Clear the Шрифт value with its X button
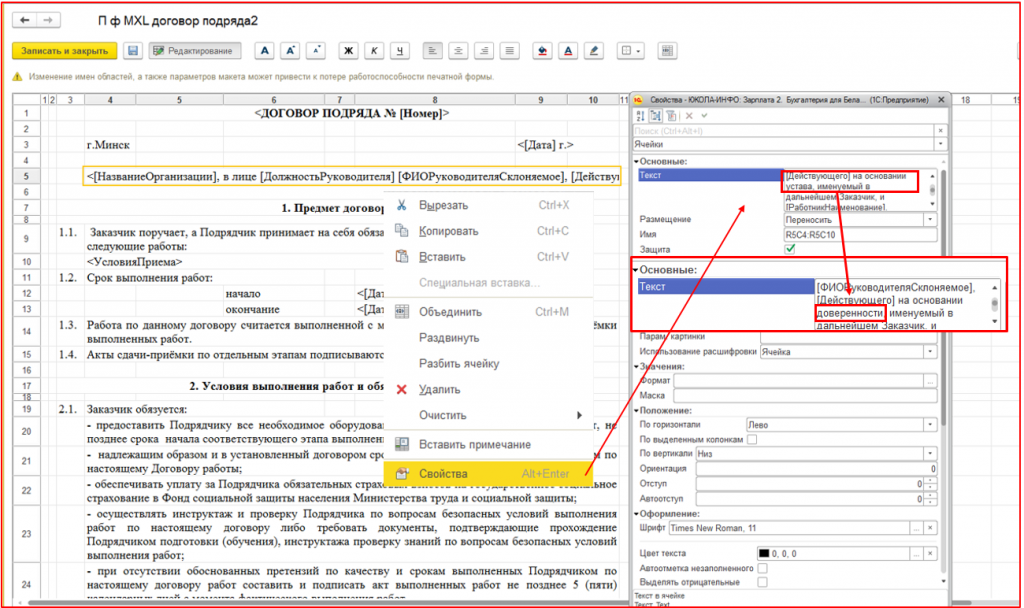Screen dimensions: 1024x608 930,528
